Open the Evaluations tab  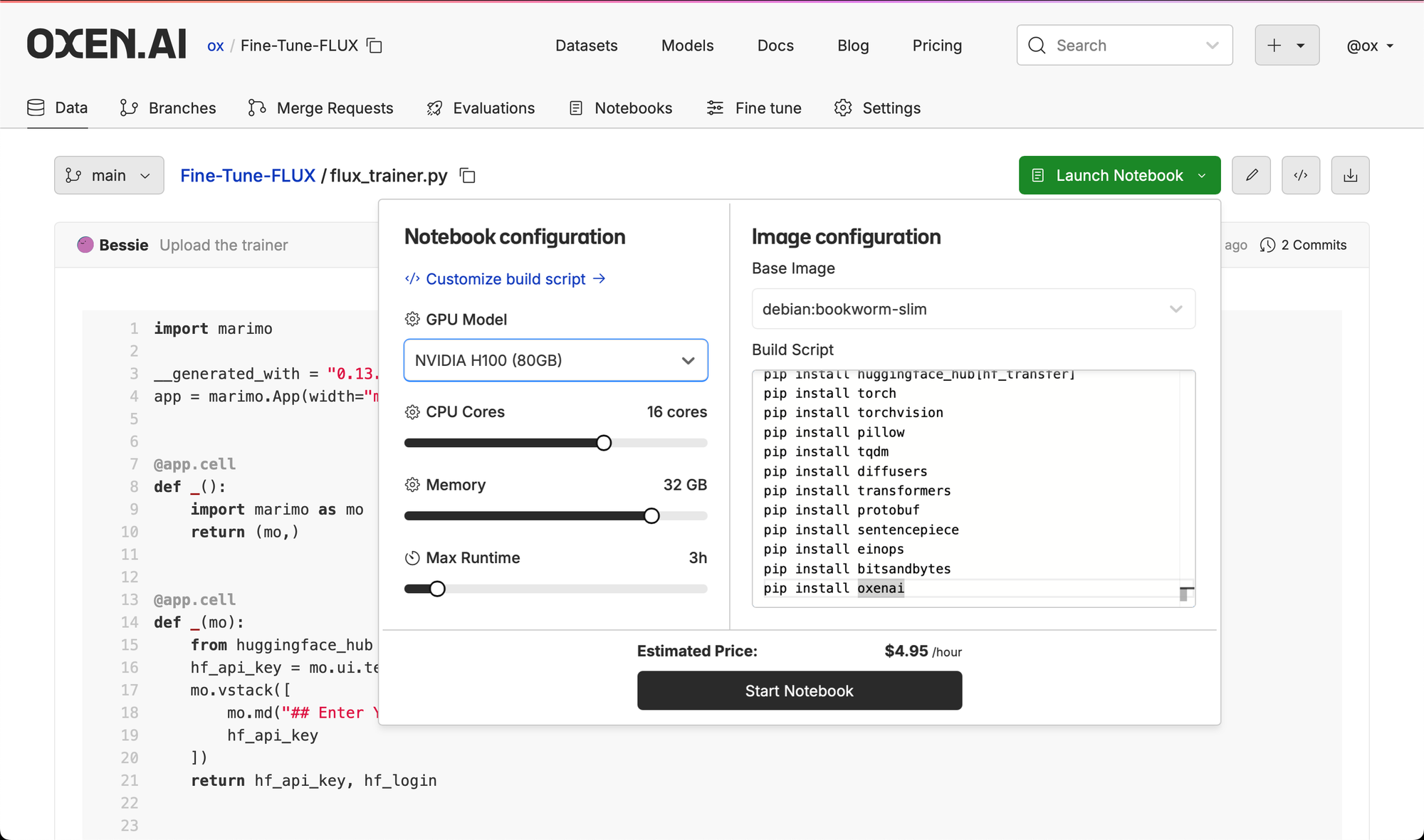pyautogui.click(x=481, y=108)
